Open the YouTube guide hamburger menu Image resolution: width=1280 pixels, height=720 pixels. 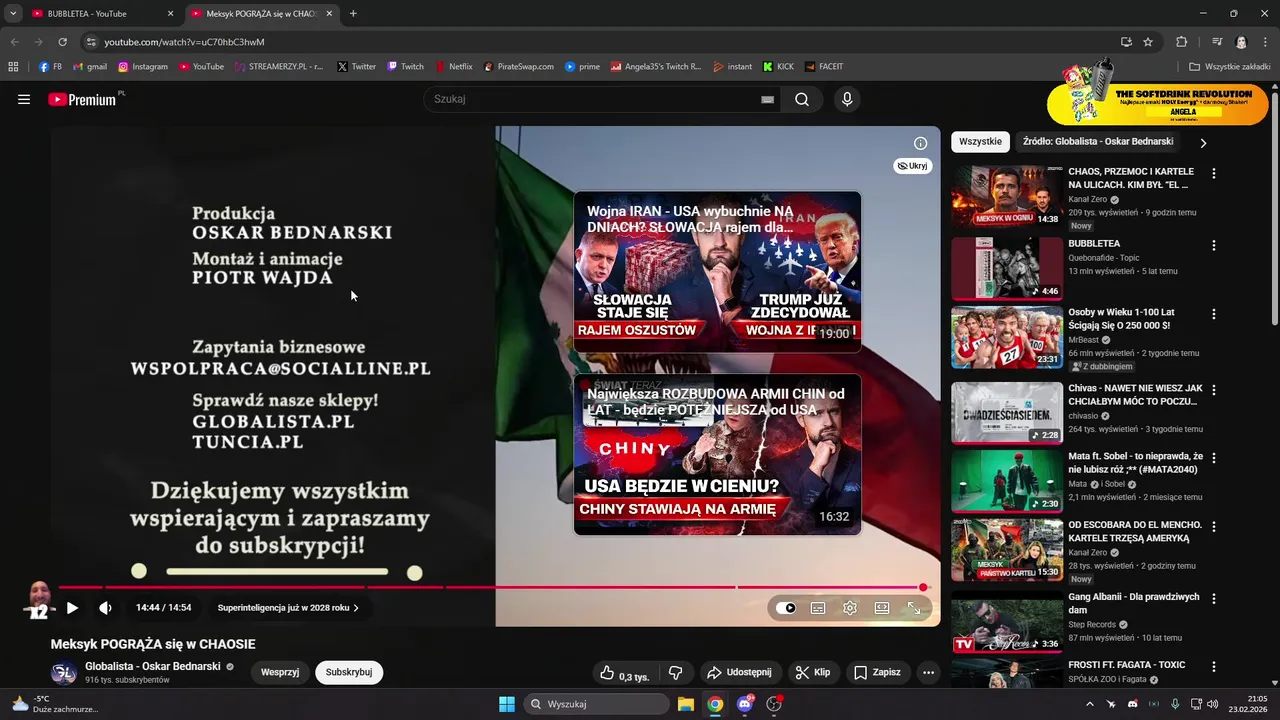[x=24, y=99]
